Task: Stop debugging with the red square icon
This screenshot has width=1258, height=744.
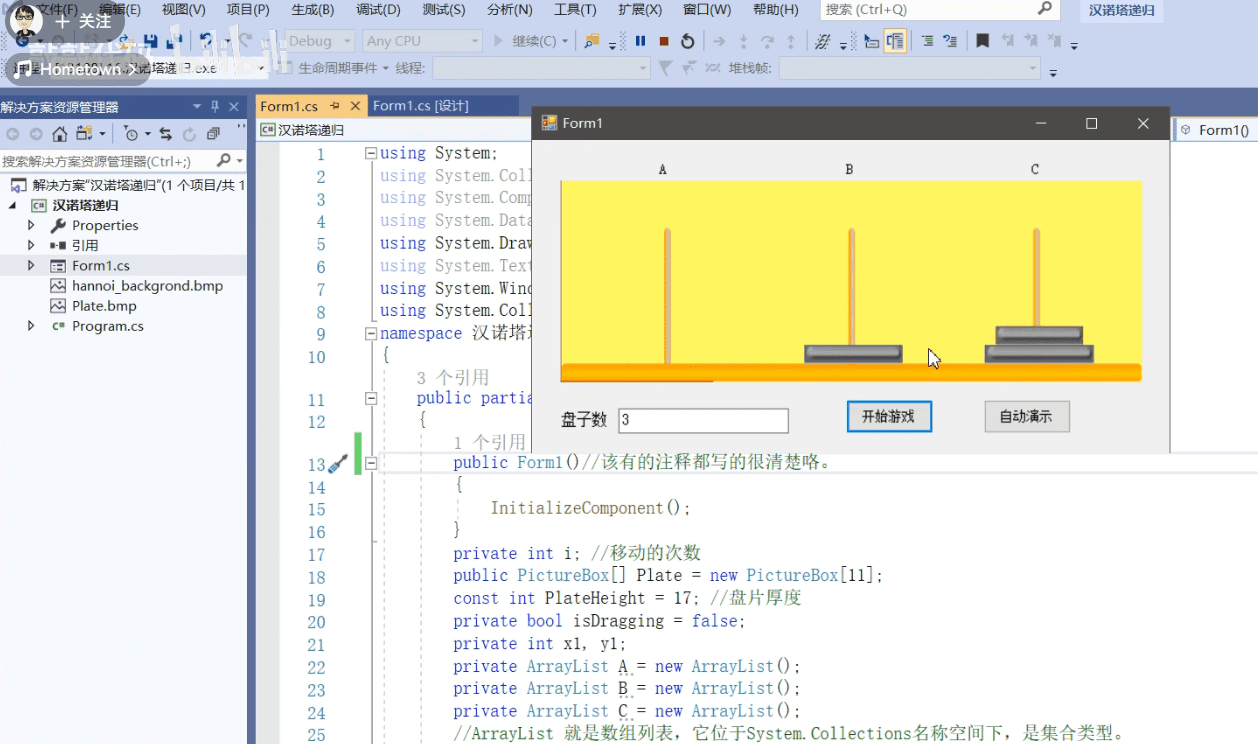Action: pyautogui.click(x=664, y=41)
